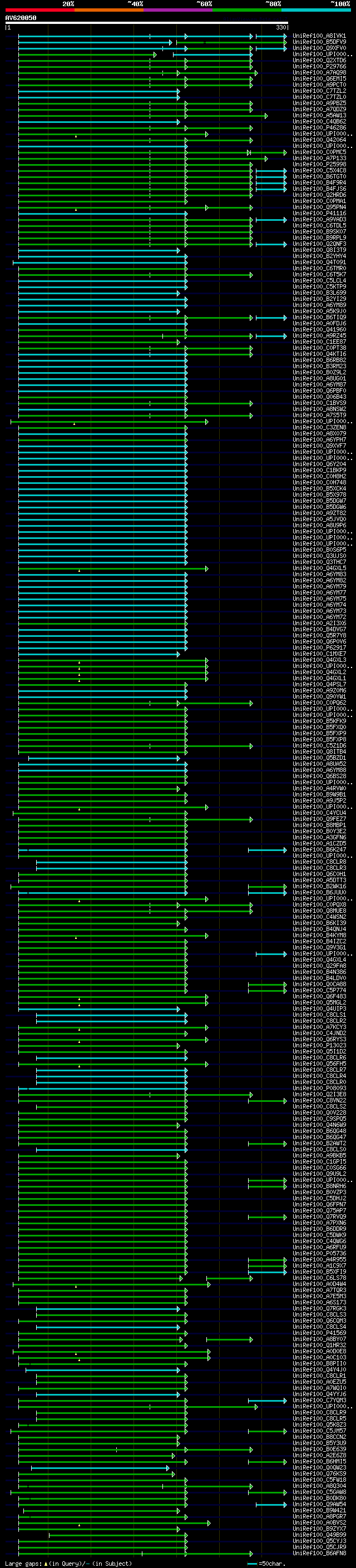Viewport: 356px width, 1568px height.
Task: Select label UniRef100_Q29FA8
Action: click(x=319, y=966)
